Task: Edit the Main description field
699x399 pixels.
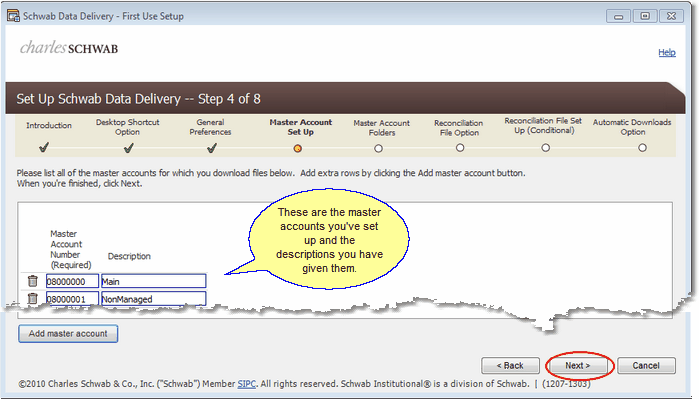Action: pyautogui.click(x=154, y=281)
